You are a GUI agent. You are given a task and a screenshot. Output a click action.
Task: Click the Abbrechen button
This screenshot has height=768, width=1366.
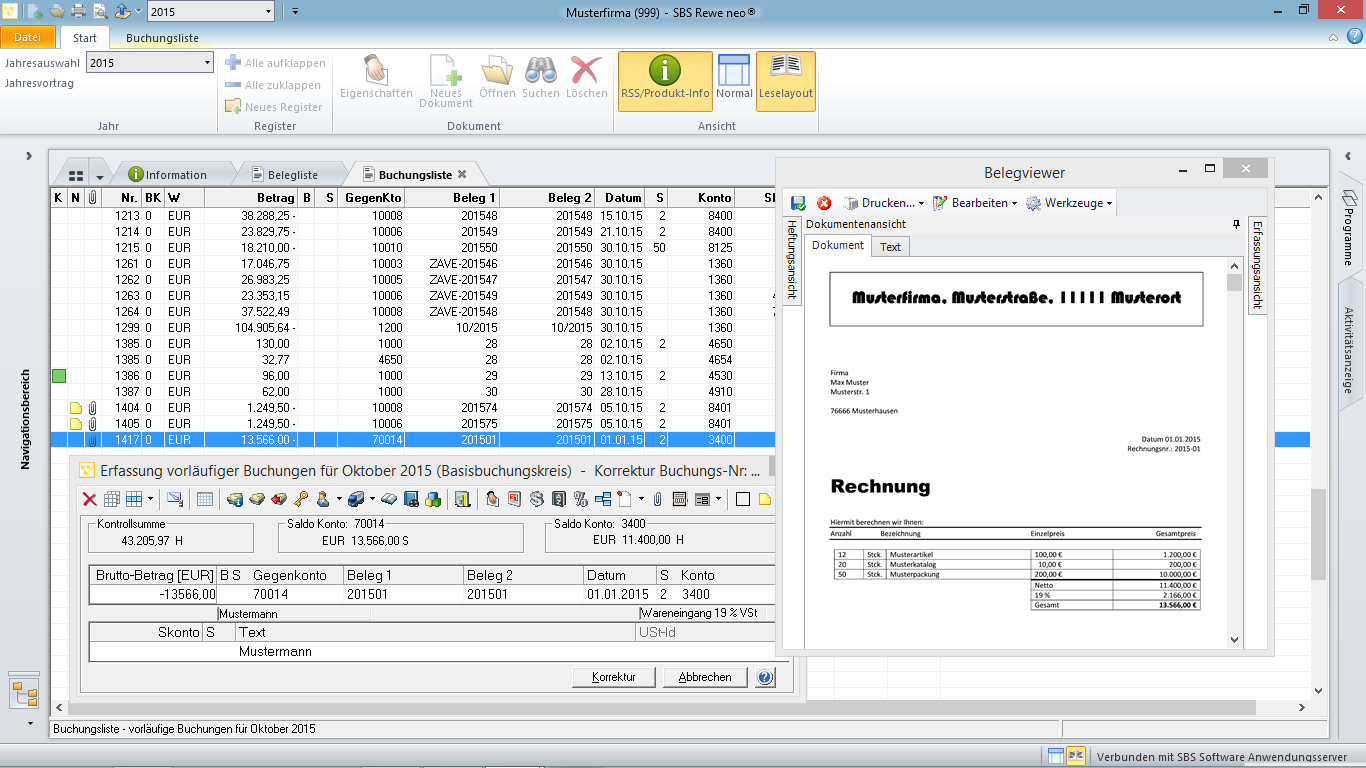(x=705, y=677)
